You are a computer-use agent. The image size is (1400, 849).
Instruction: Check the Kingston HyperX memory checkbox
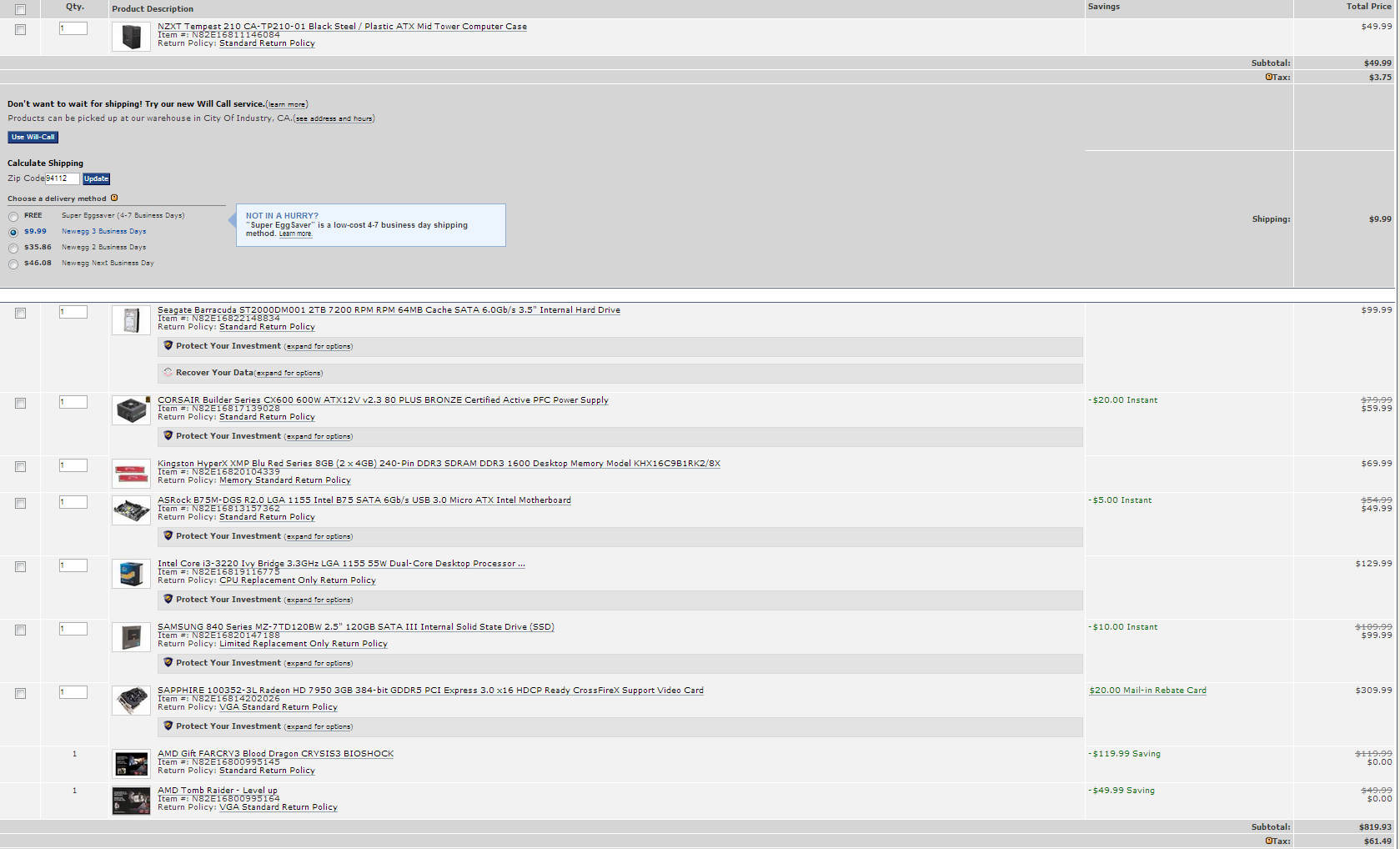20,466
